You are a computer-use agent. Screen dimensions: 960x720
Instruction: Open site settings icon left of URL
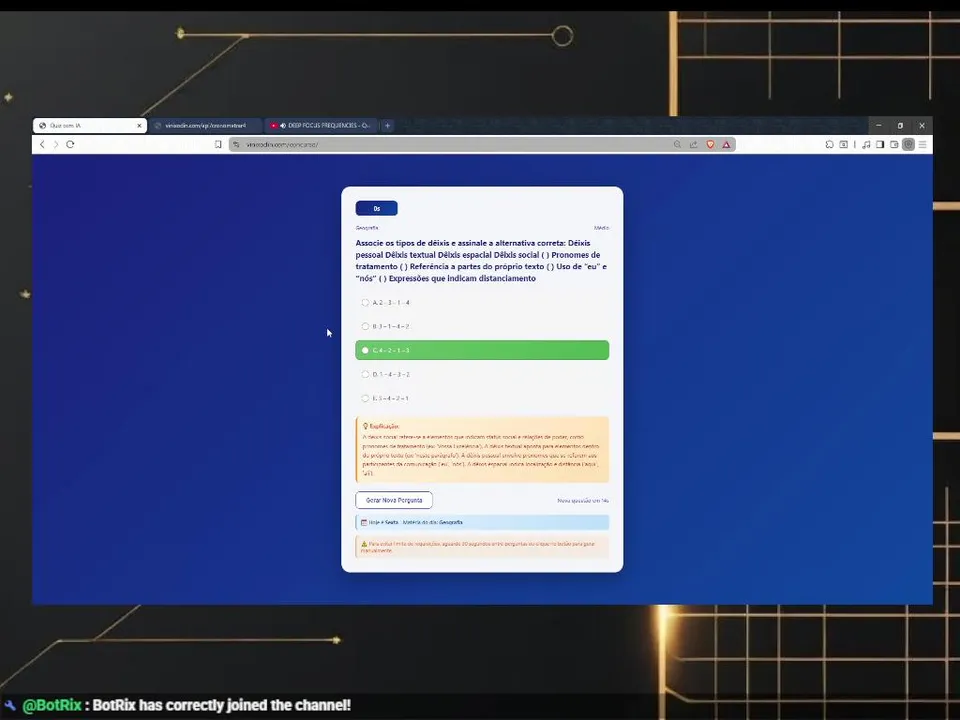pyautogui.click(x=236, y=144)
